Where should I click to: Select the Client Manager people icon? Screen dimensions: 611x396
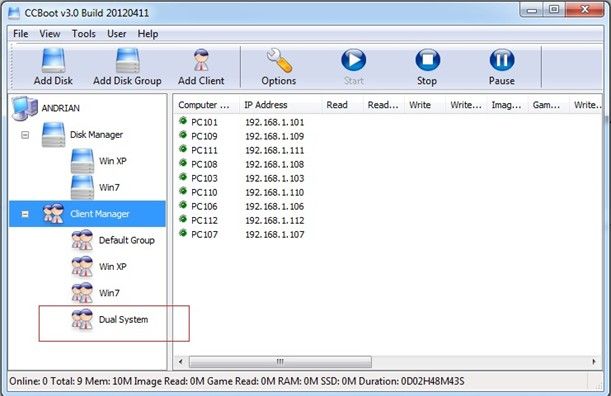(x=53, y=214)
